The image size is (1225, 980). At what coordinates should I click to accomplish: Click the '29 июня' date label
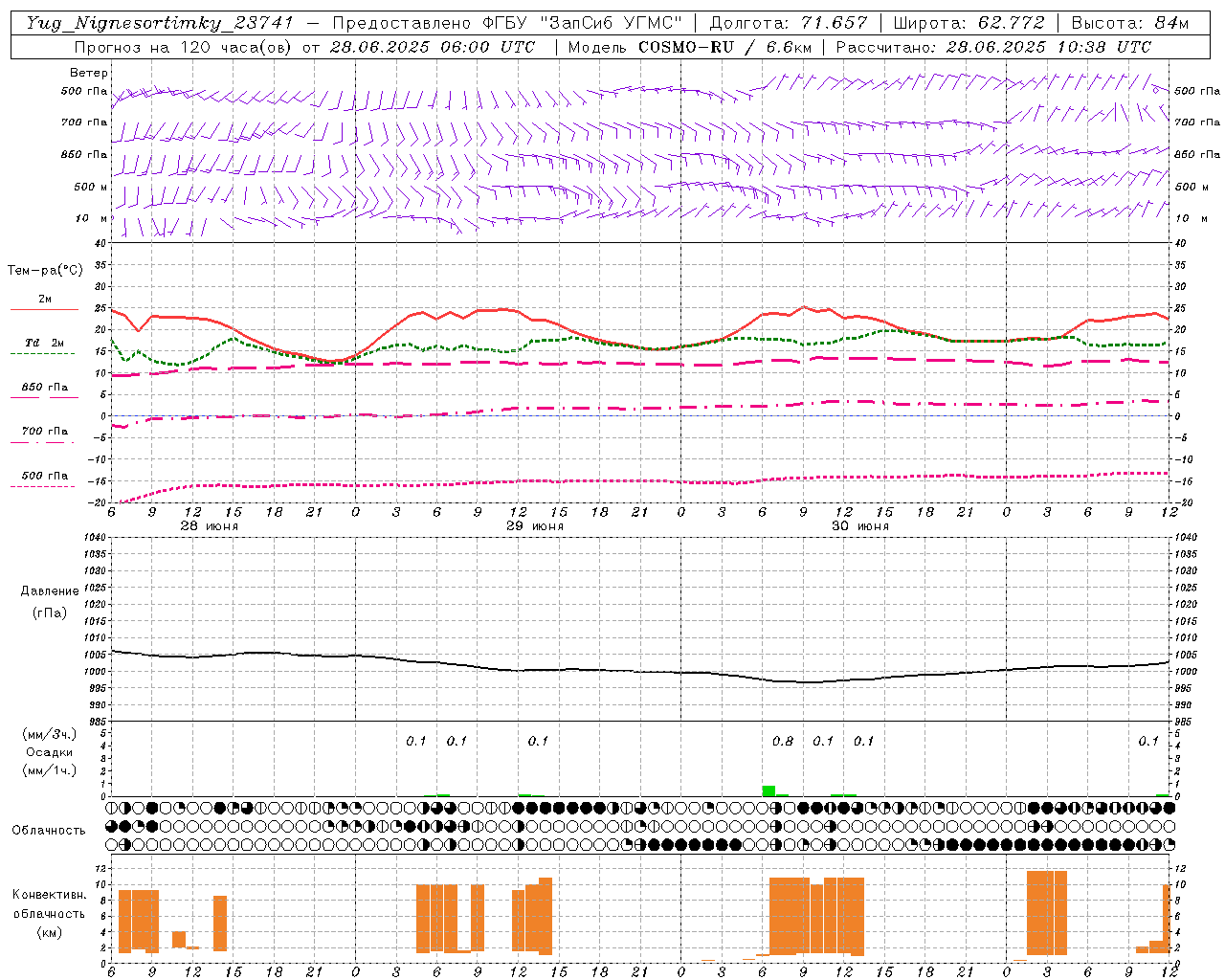pyautogui.click(x=535, y=526)
